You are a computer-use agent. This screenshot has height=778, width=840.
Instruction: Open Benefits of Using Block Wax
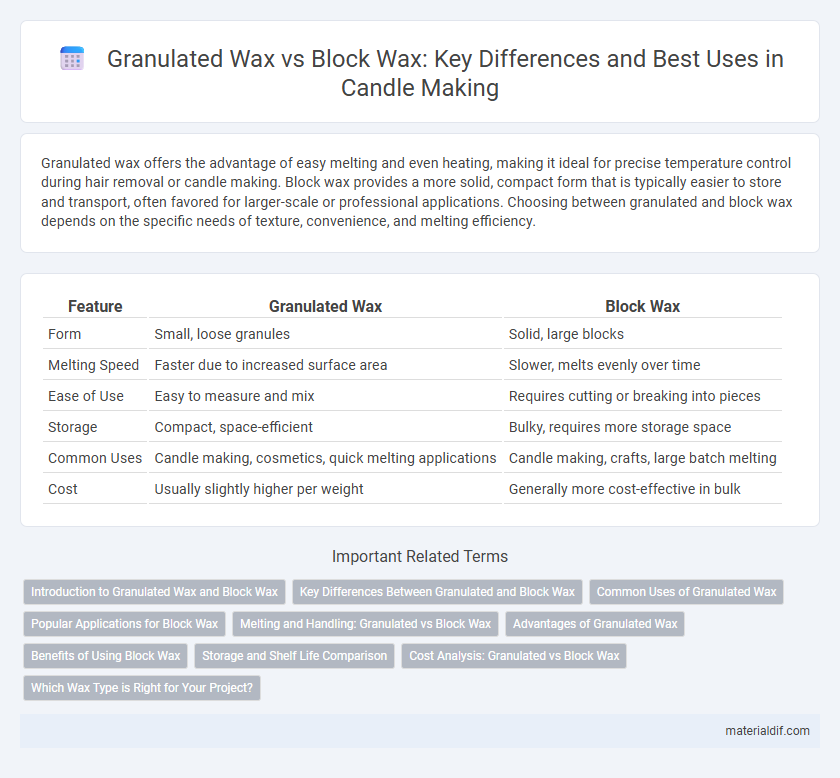(106, 656)
